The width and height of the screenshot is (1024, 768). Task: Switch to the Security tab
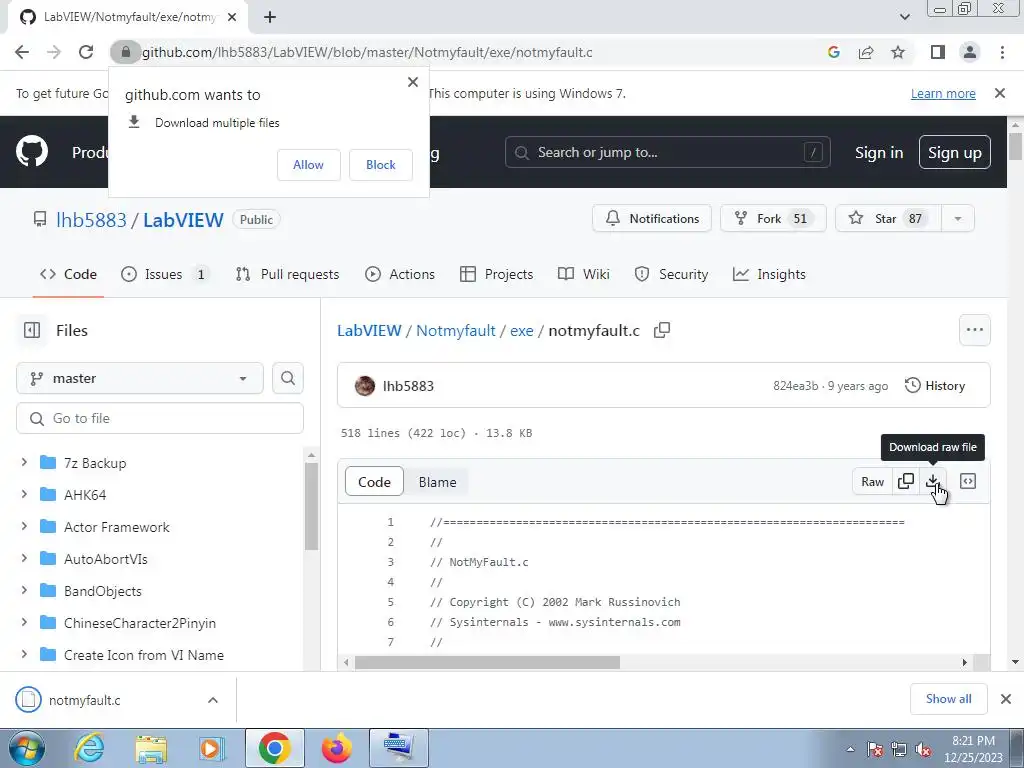pyautogui.click(x=671, y=274)
